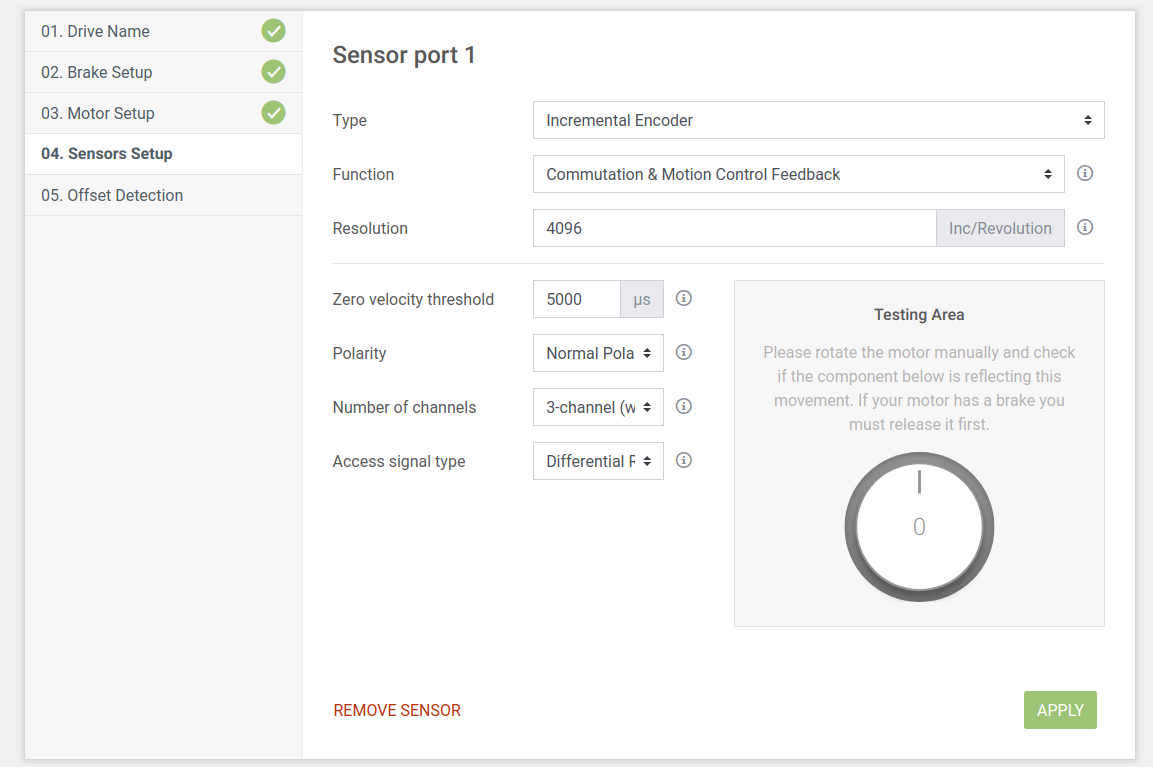Screen dimensions: 1153x767
Task: Click the green checkmark beside Drive Name
Action: 273,31
